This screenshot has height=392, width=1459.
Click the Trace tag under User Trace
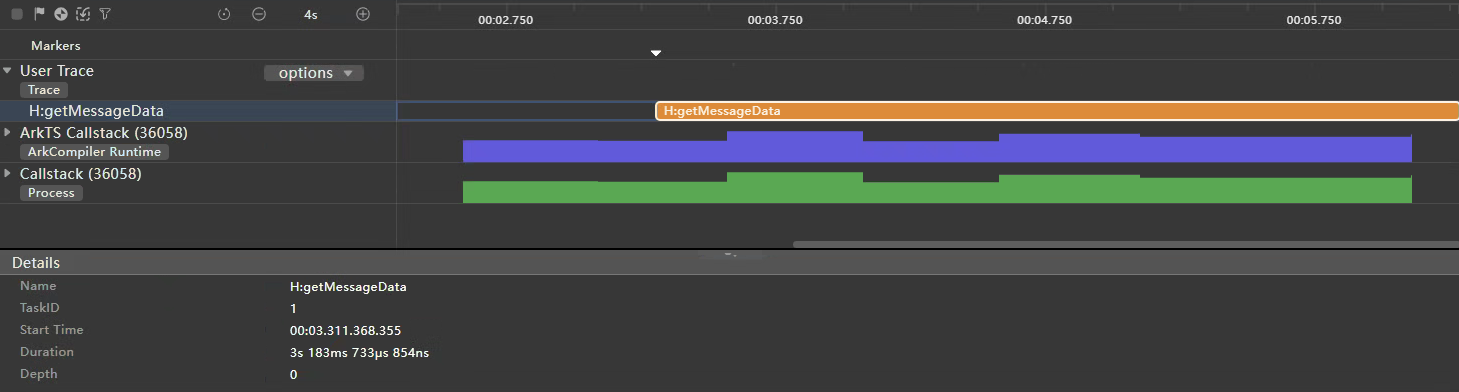(x=44, y=90)
